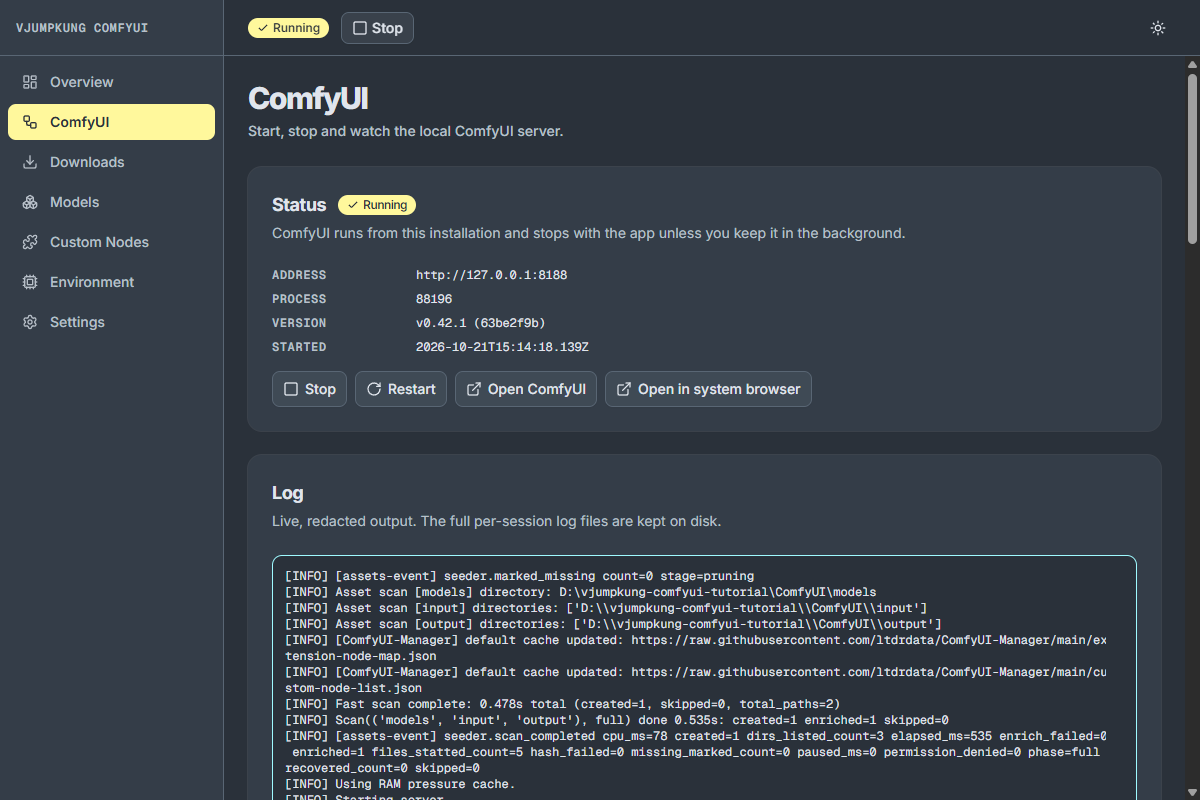1200x800 pixels.
Task: Click the scrollbar up arrow
Action: click(1192, 64)
